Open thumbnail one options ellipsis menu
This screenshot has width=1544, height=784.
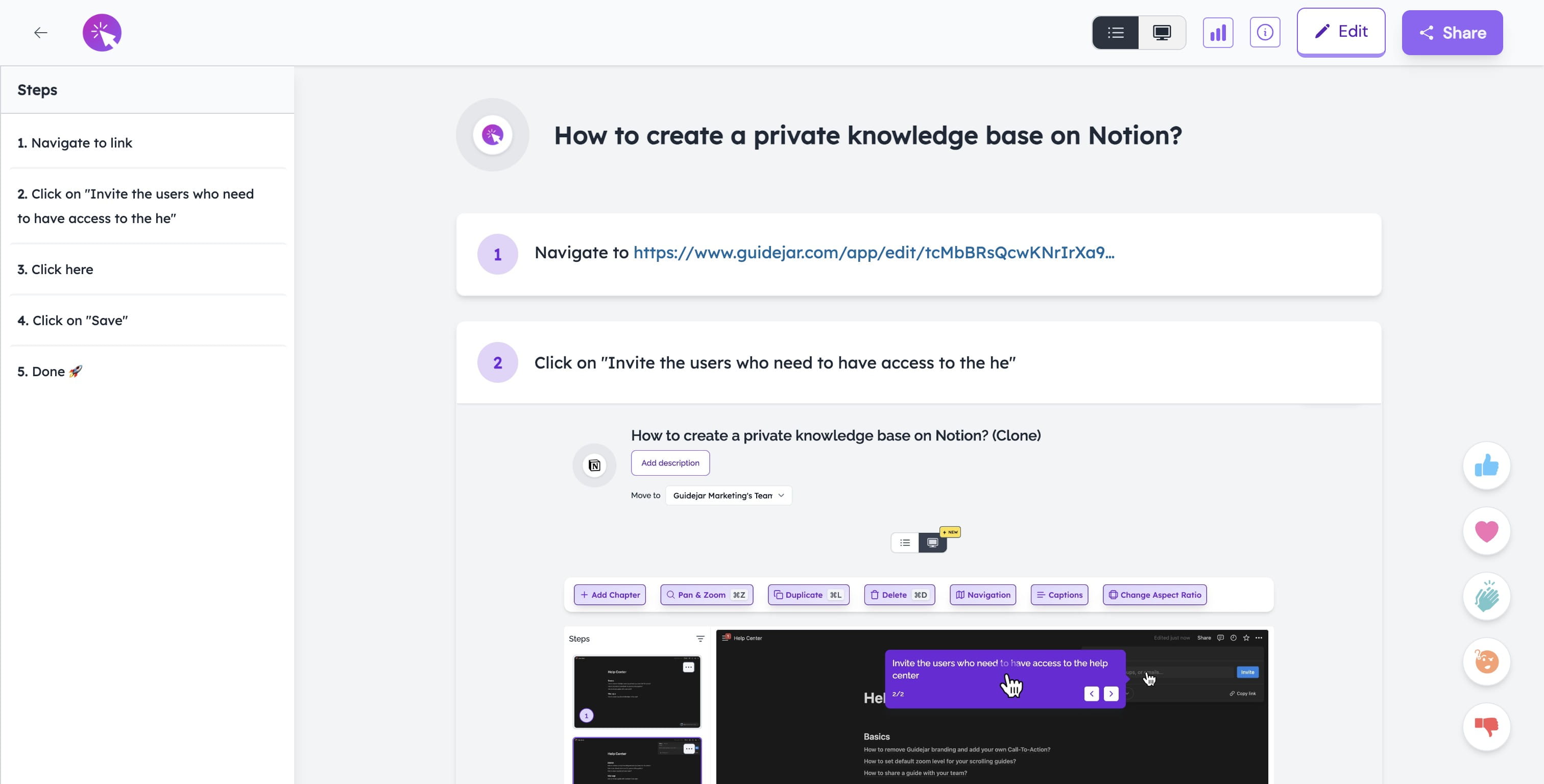click(x=688, y=667)
